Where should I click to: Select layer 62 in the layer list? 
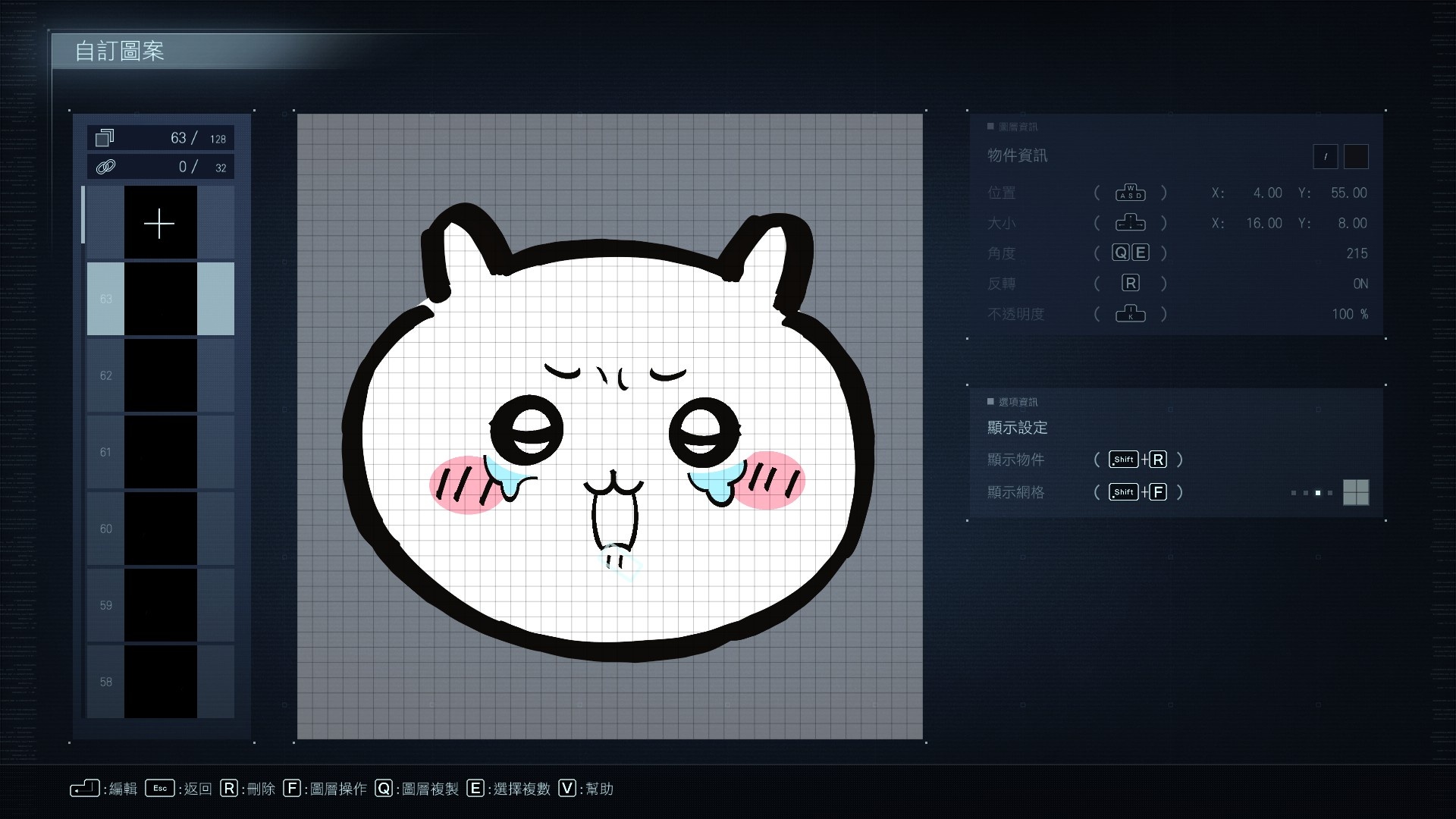click(160, 375)
